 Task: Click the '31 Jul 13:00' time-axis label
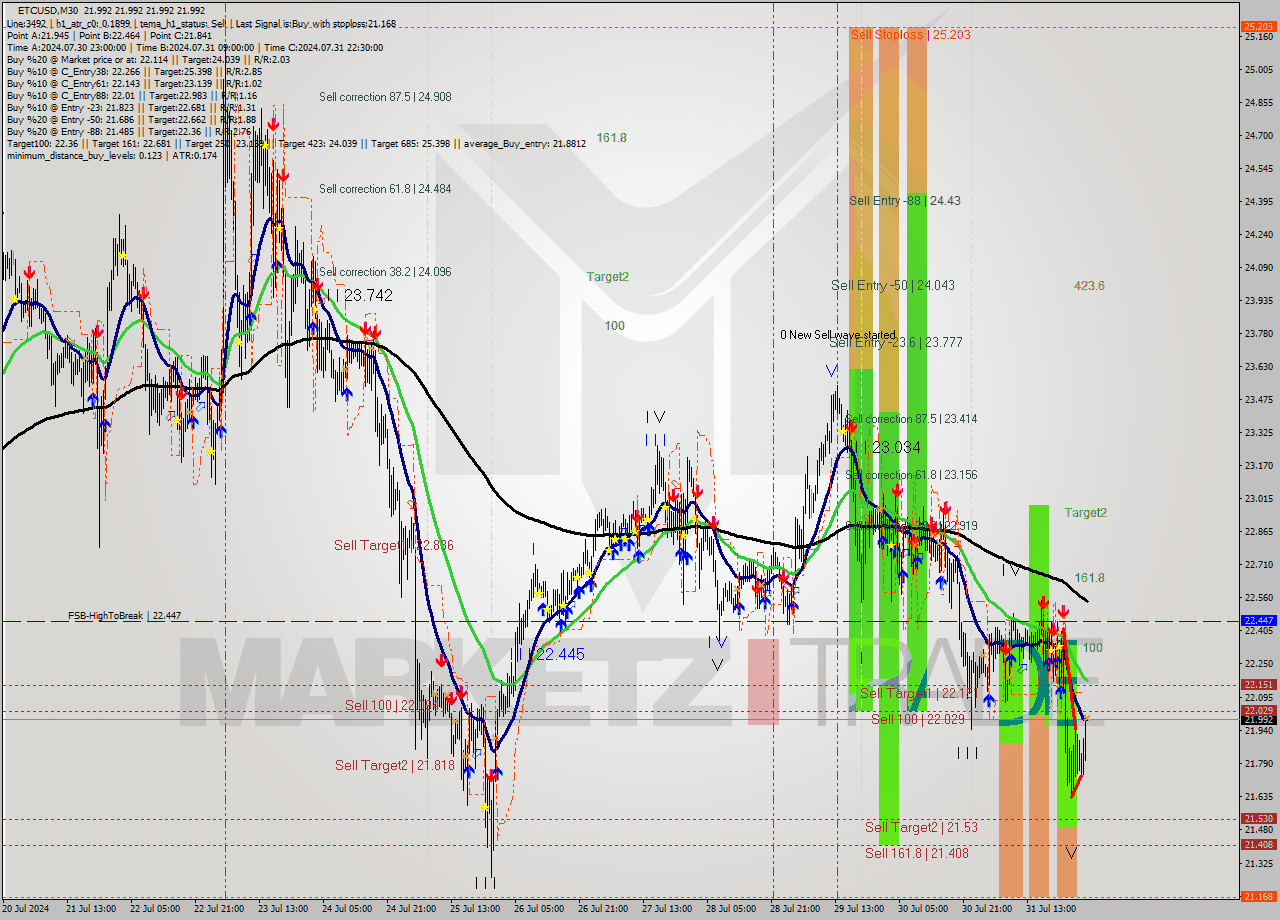pyautogui.click(x=1051, y=909)
